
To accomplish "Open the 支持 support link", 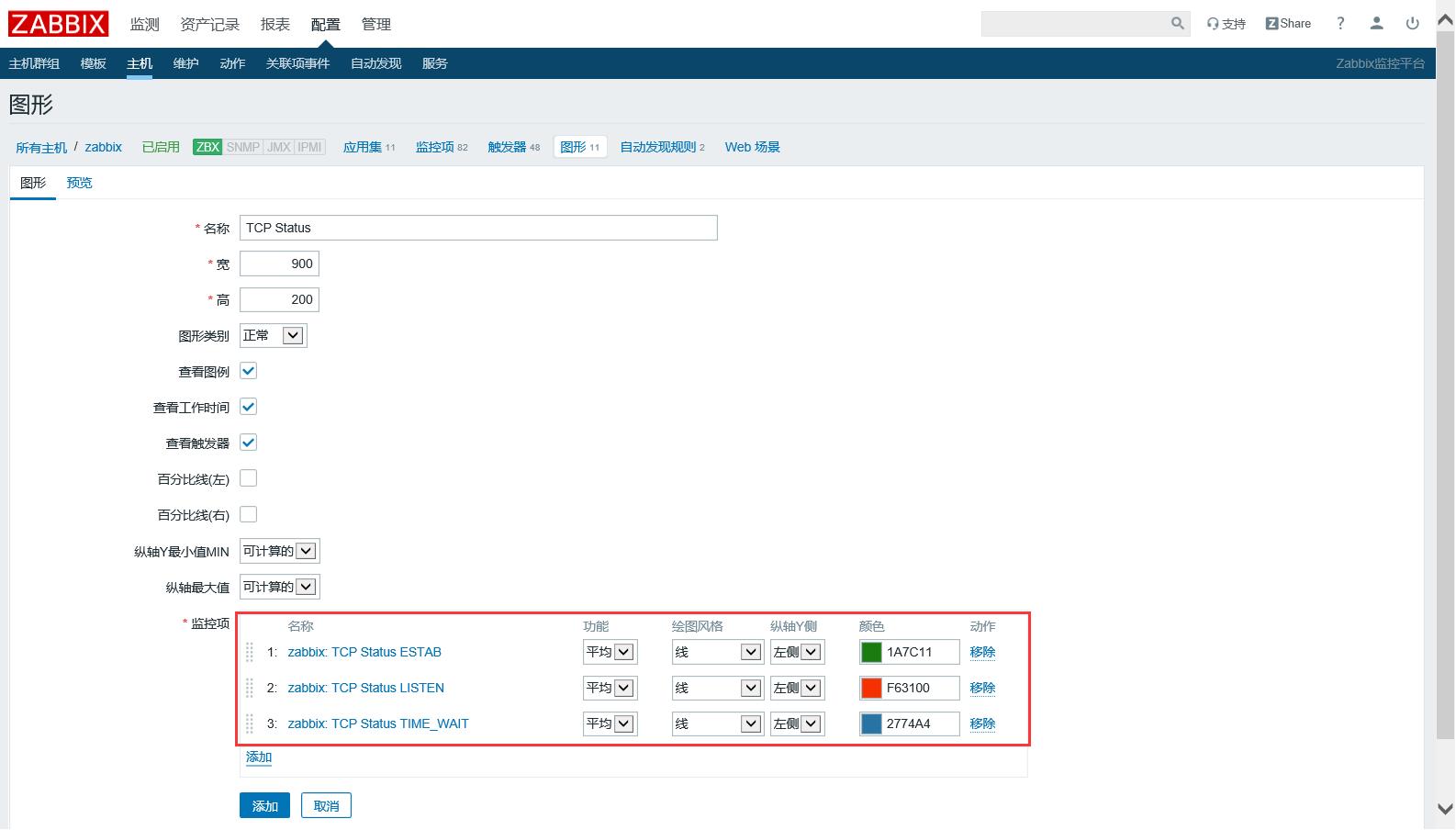I will pos(1226,24).
